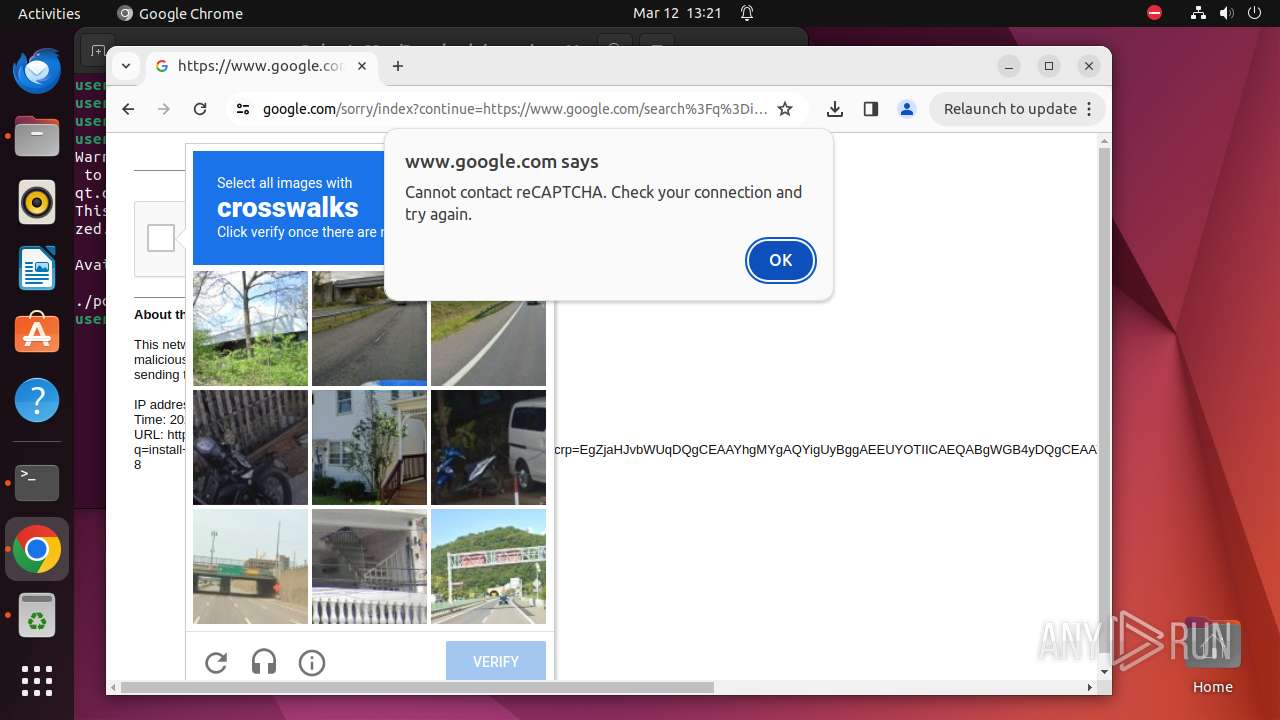Open Thunderbird Mail from dock
The width and height of the screenshot is (1280, 720).
point(37,71)
